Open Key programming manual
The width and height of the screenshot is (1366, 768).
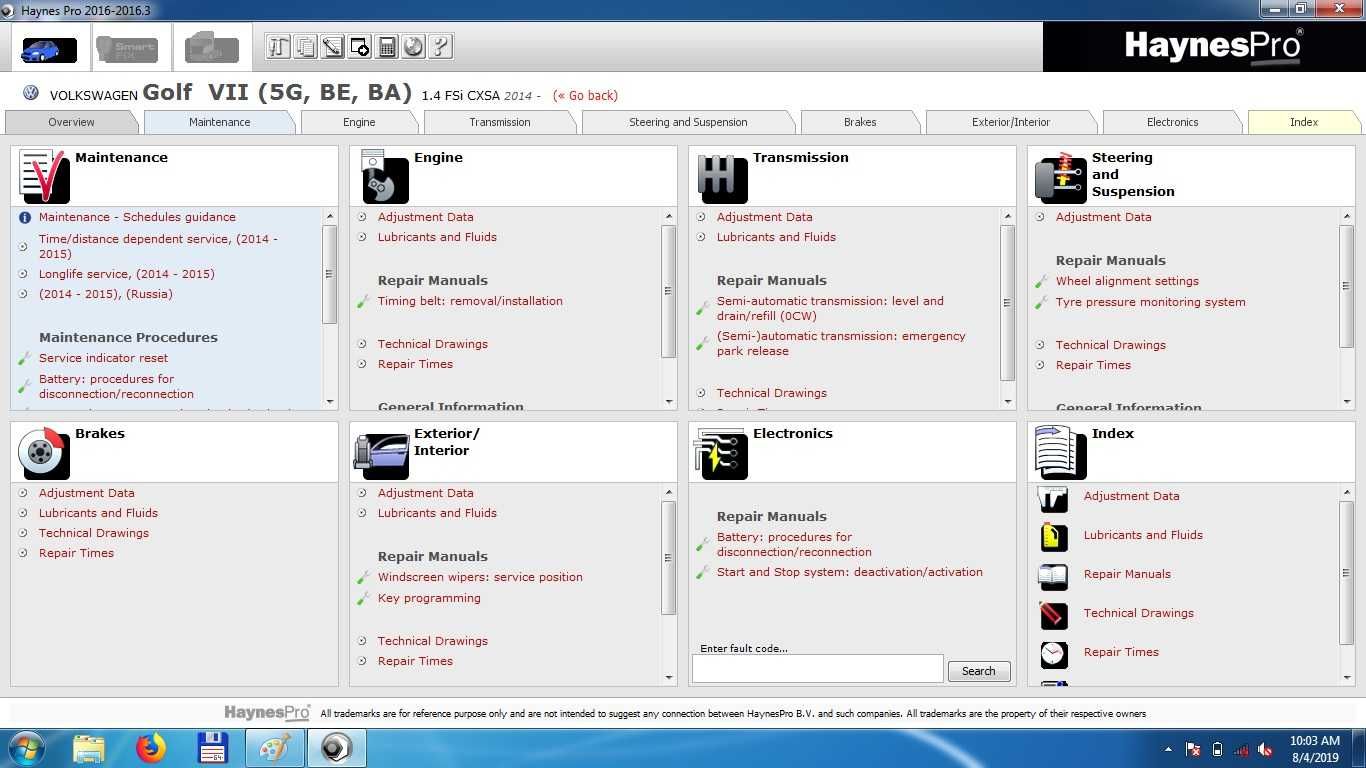coord(429,598)
